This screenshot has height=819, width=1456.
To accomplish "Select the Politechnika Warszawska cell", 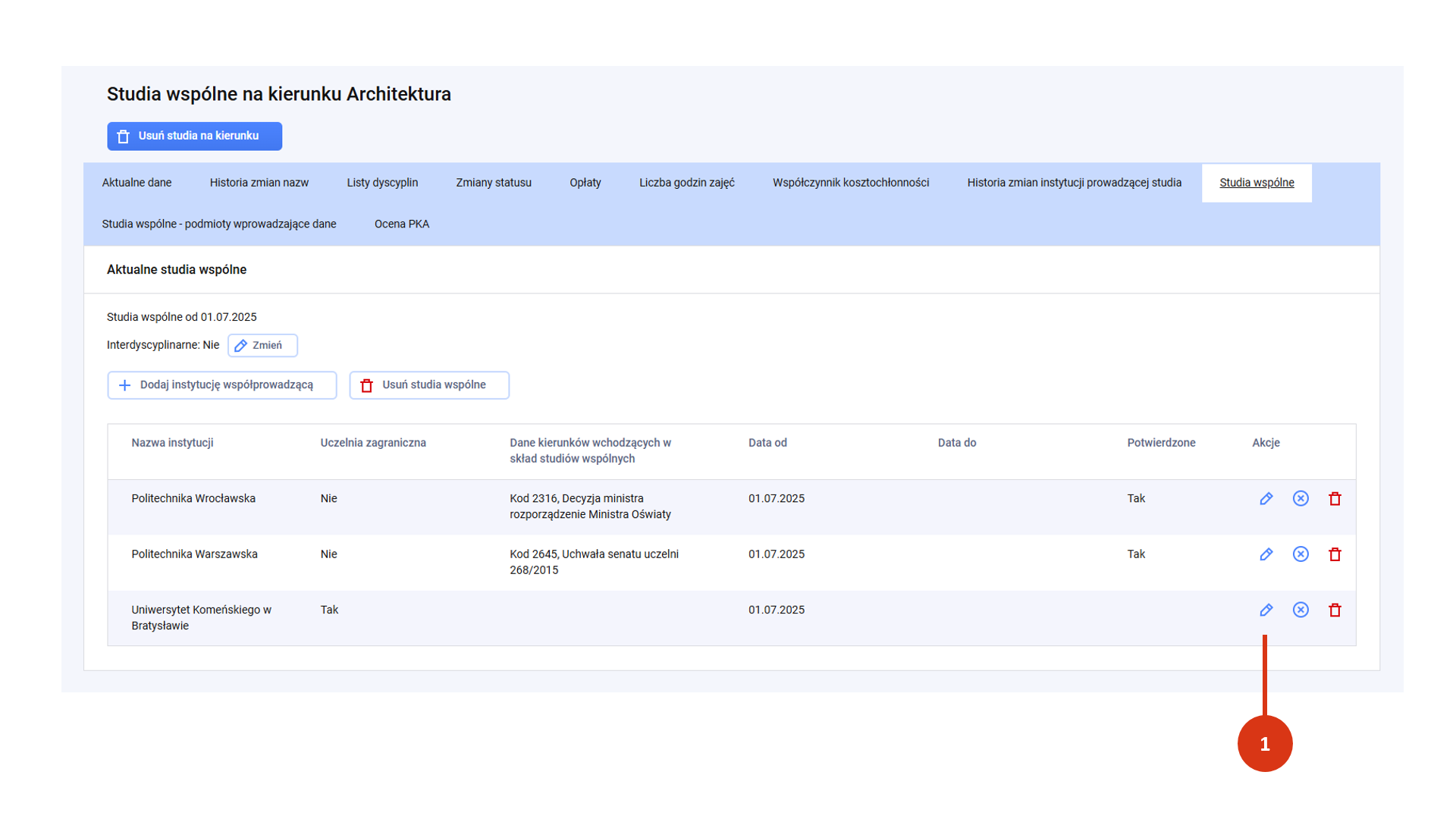I will point(194,554).
